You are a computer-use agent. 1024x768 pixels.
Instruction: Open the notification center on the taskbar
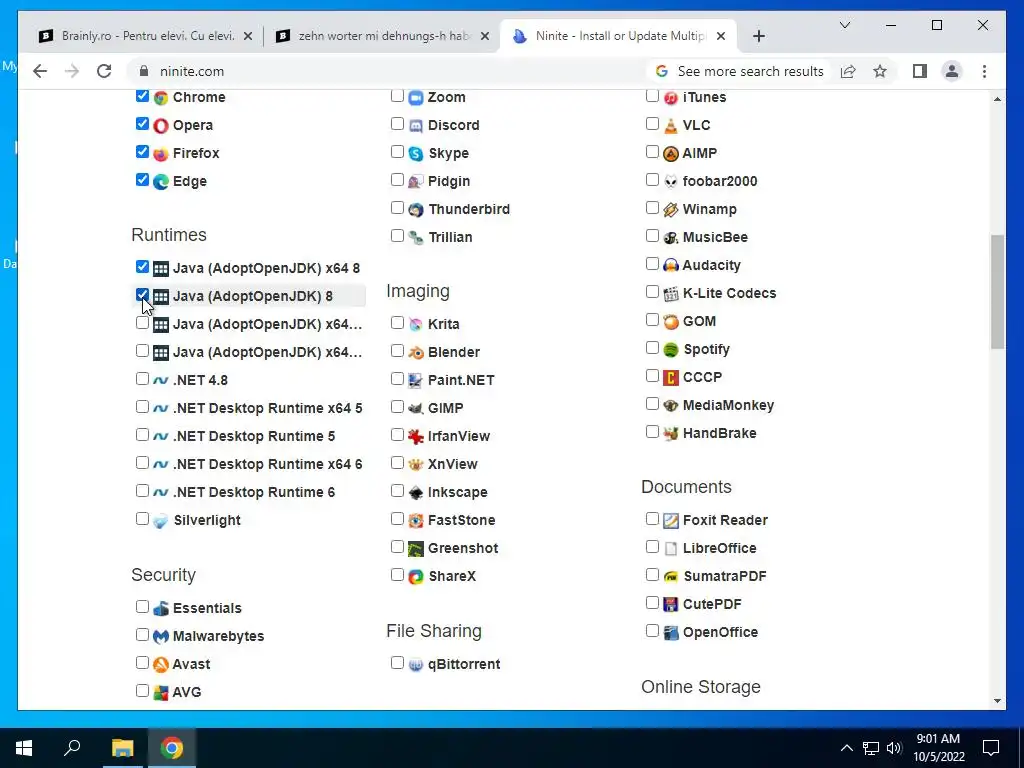coord(991,748)
